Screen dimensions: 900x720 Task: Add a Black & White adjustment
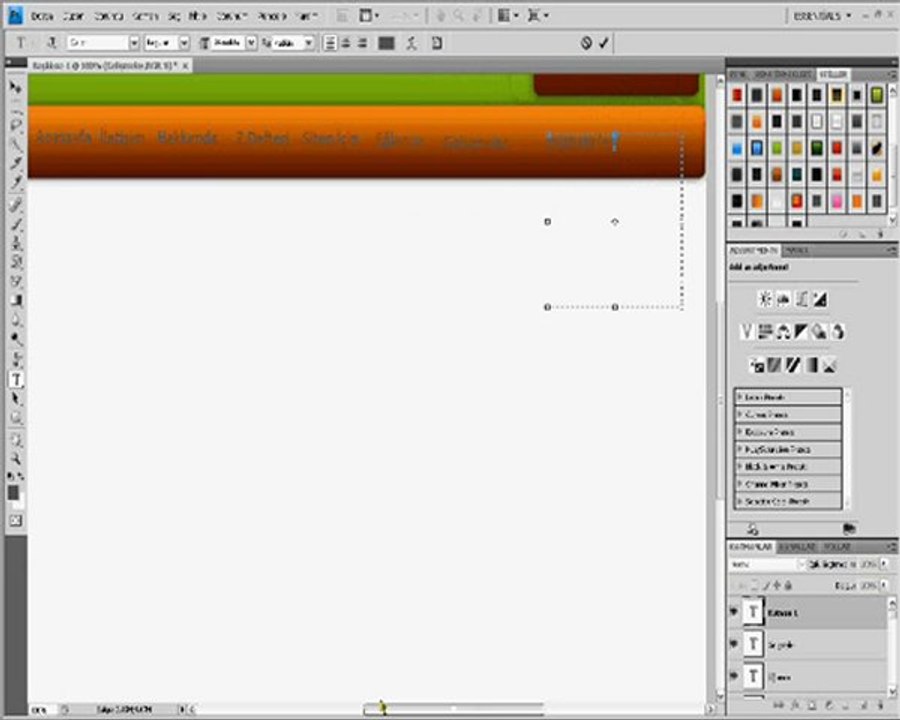[x=801, y=332]
